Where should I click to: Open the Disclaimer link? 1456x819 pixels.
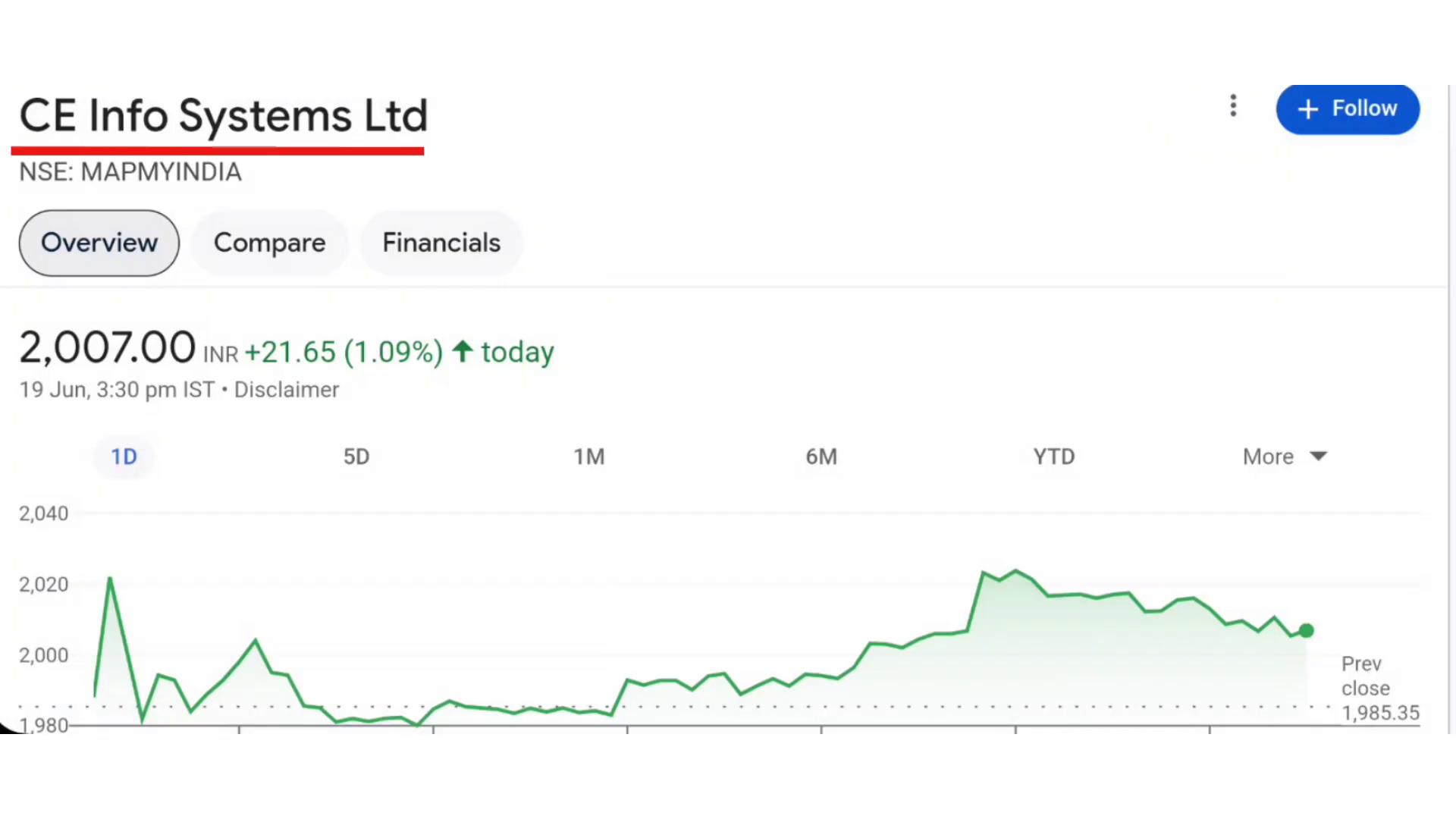click(287, 390)
